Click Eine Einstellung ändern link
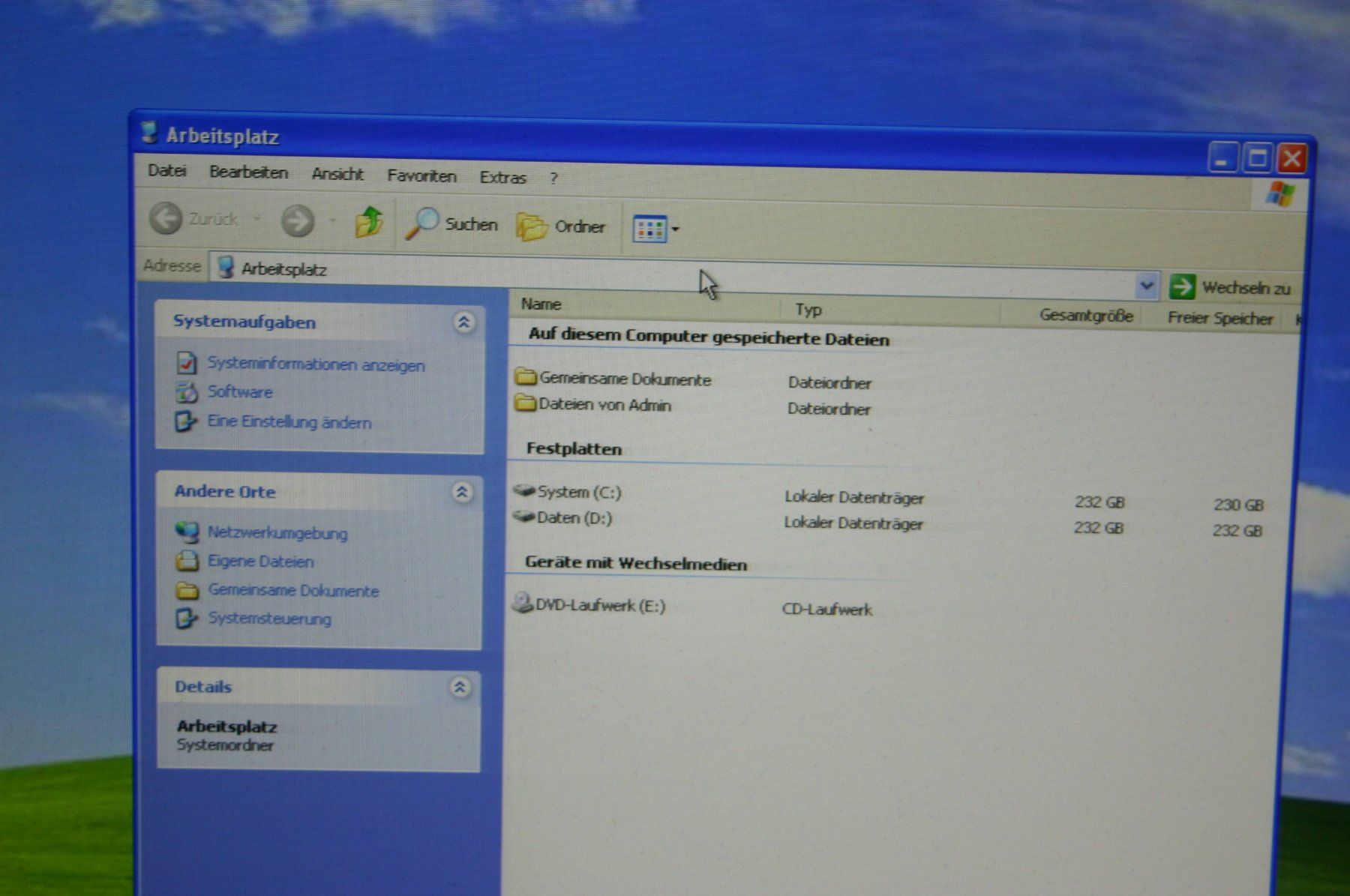This screenshot has height=896, width=1350. coord(289,422)
